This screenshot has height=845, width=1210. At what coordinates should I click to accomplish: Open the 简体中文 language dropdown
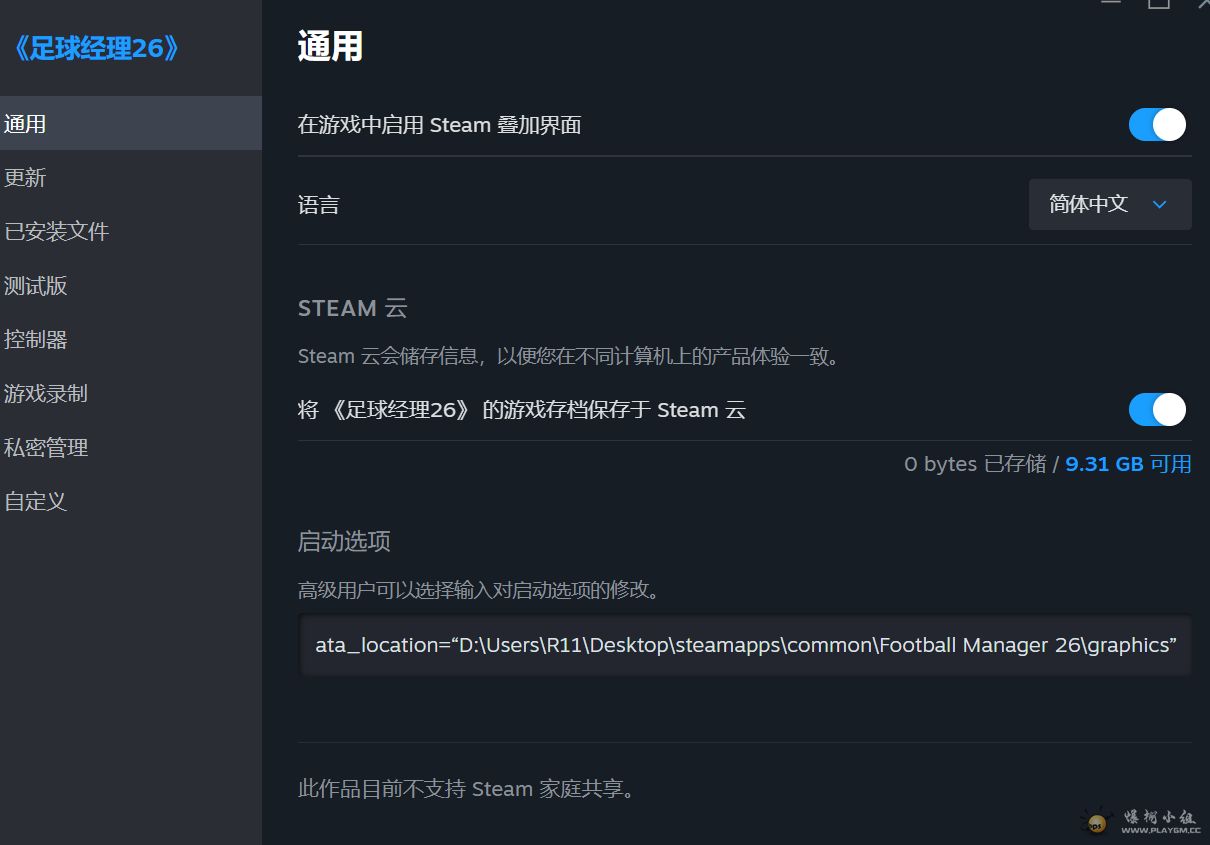pos(1110,204)
